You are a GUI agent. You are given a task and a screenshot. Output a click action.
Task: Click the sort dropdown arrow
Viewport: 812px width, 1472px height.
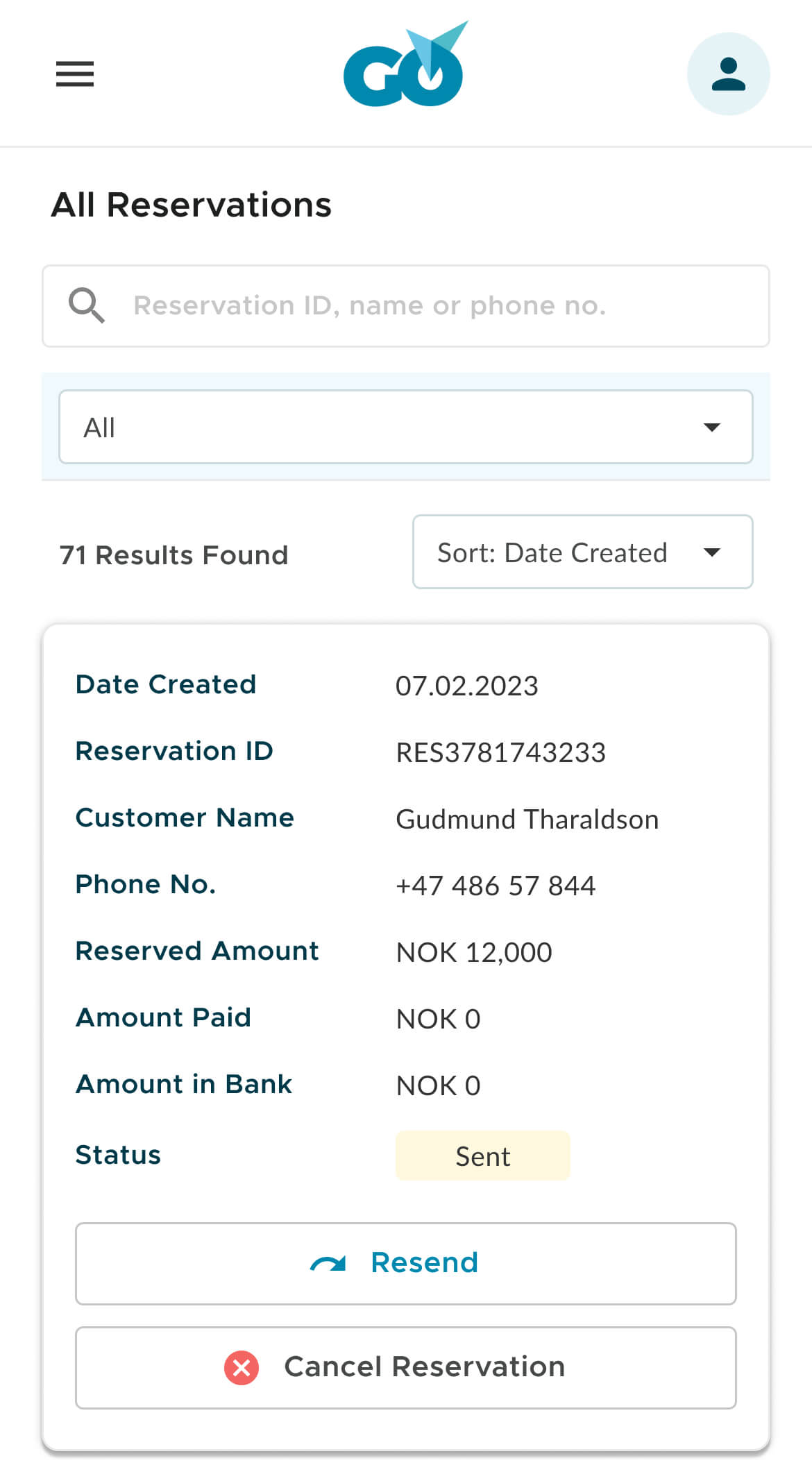tap(711, 552)
